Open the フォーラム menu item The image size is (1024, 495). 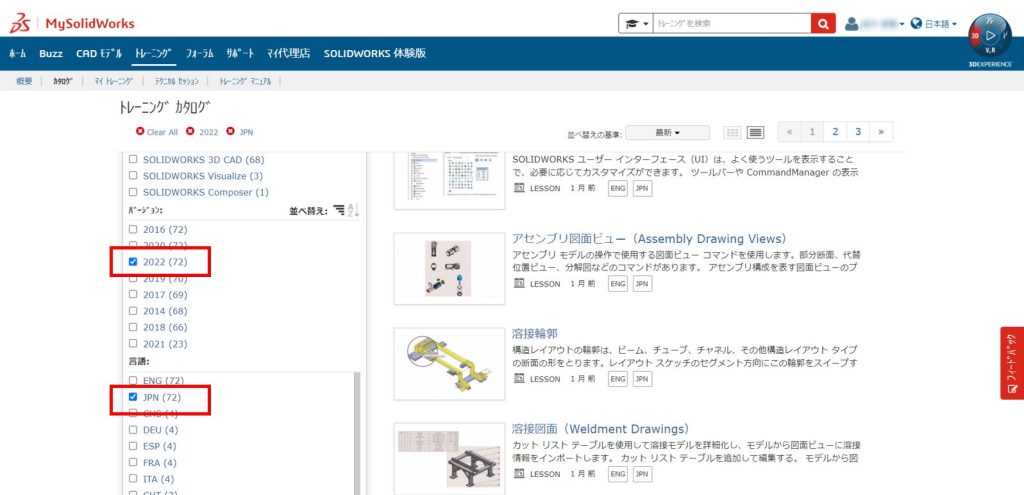point(200,54)
